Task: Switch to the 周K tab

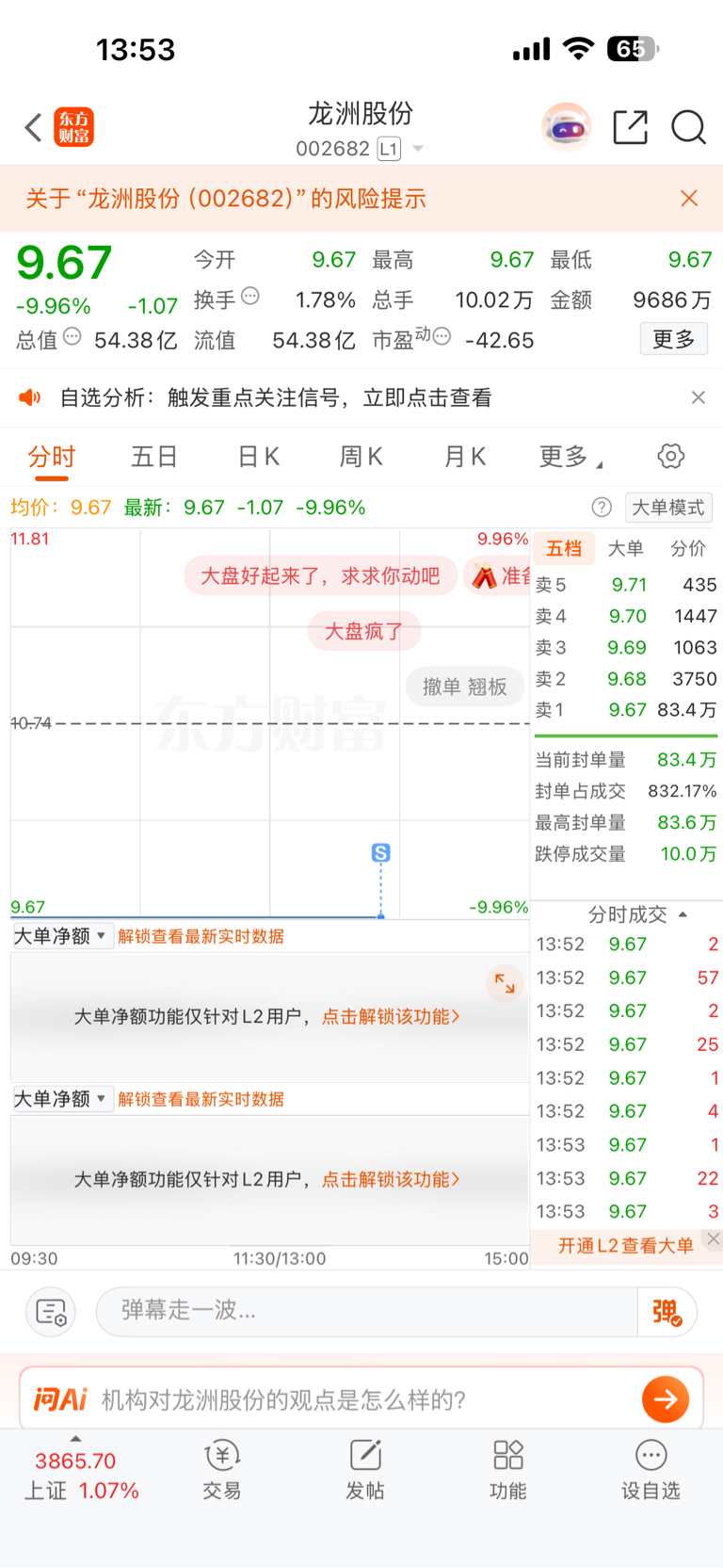Action: tap(361, 458)
